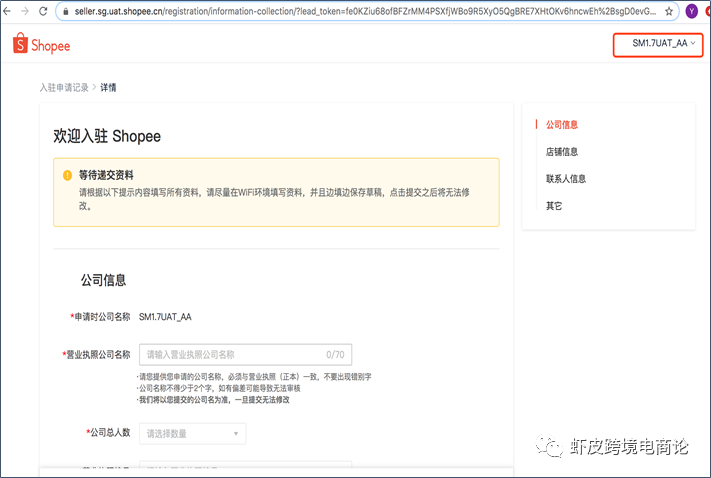Click the browser back arrow
This screenshot has height=478, width=711.
pos(6,11)
